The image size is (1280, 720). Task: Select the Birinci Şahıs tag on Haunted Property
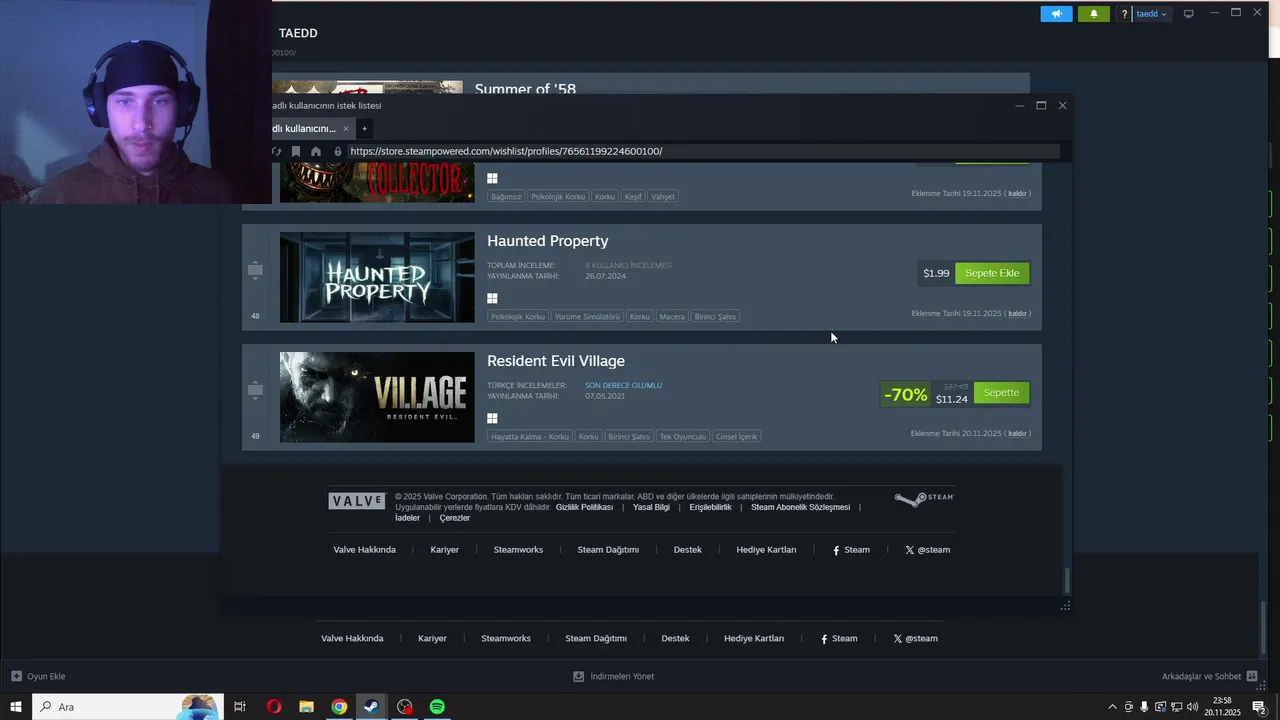pyautogui.click(x=715, y=316)
